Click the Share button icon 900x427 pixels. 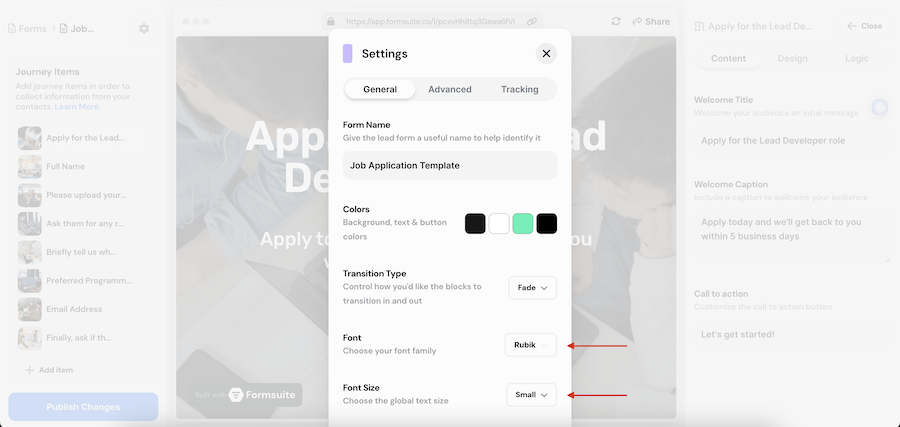[x=637, y=21]
